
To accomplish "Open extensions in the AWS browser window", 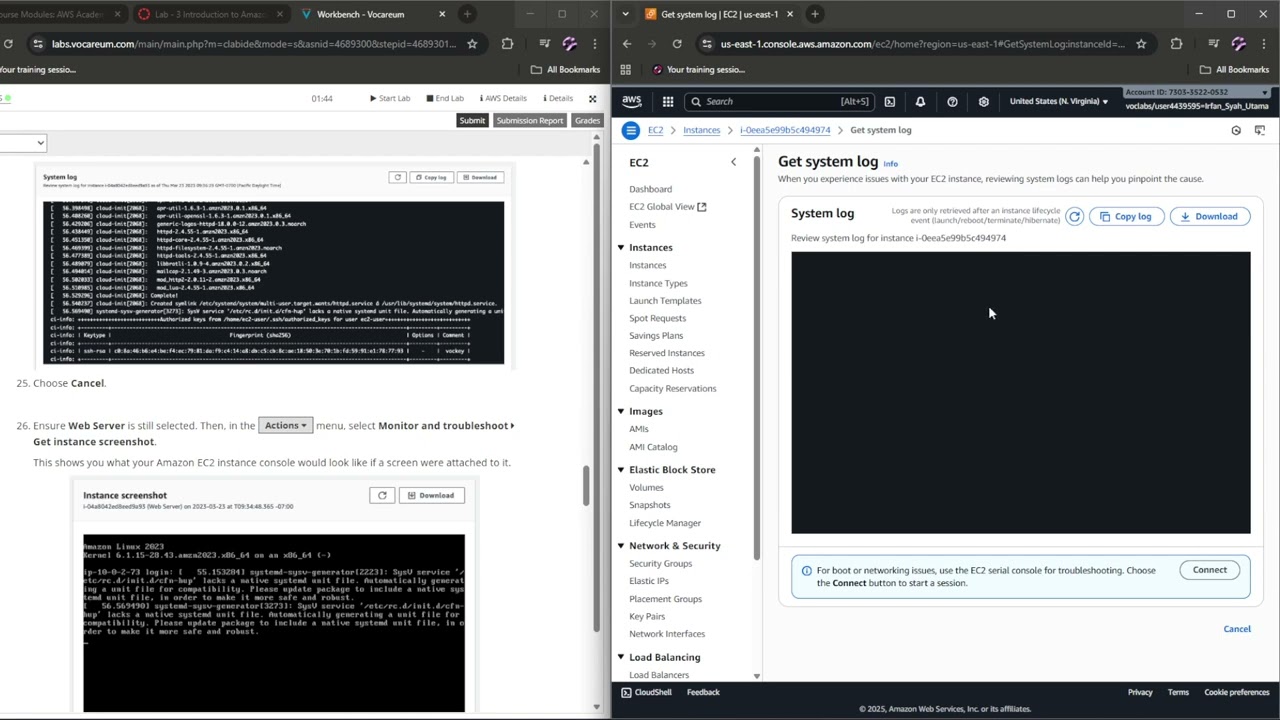I will tap(1176, 44).
